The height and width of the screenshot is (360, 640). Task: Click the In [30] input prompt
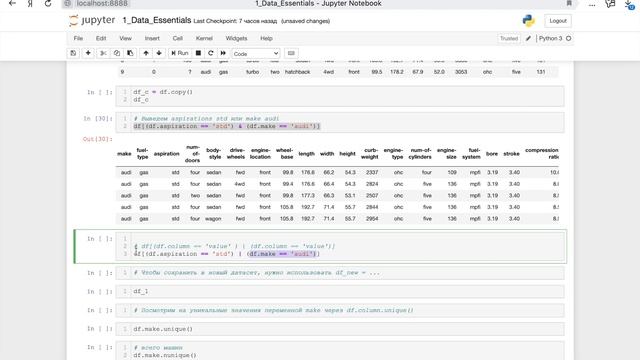(98, 119)
